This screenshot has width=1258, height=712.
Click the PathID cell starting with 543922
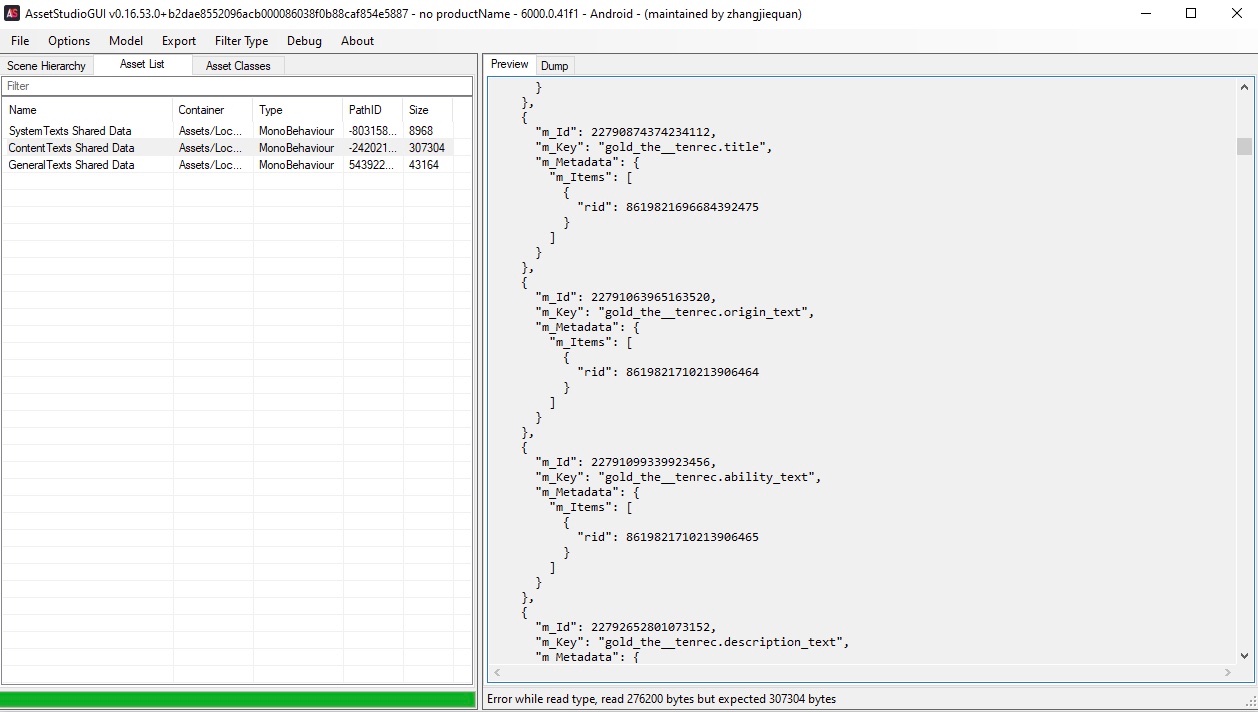click(x=372, y=165)
